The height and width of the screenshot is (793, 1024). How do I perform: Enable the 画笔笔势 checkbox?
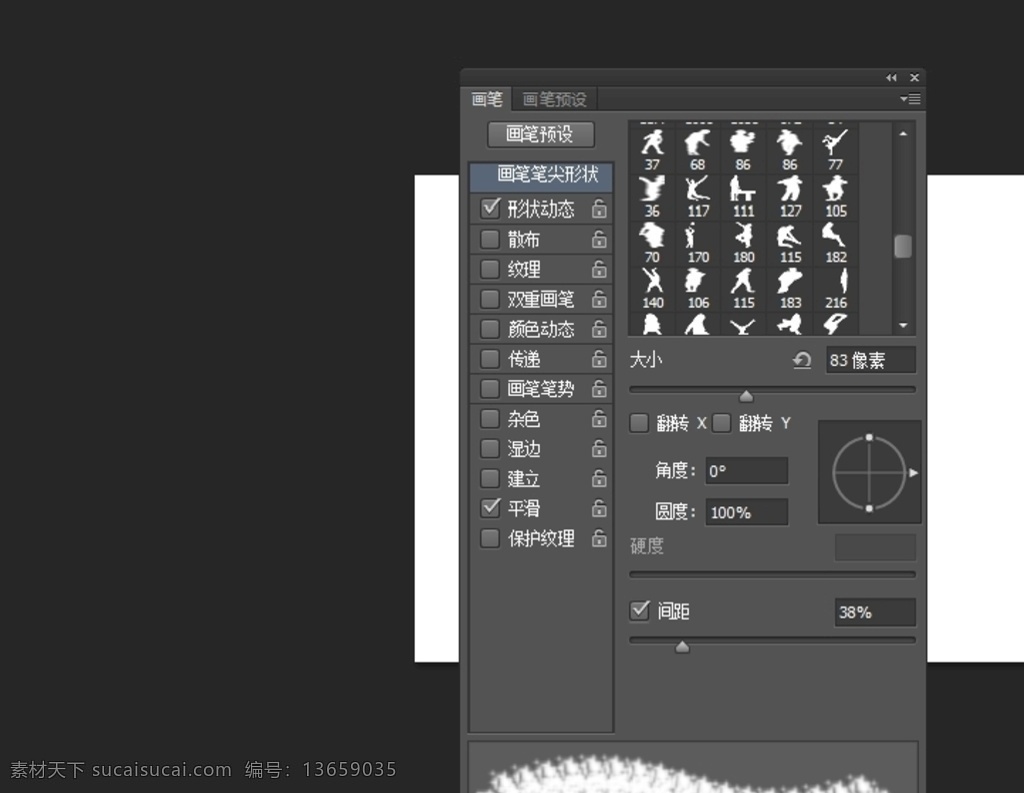(x=490, y=389)
